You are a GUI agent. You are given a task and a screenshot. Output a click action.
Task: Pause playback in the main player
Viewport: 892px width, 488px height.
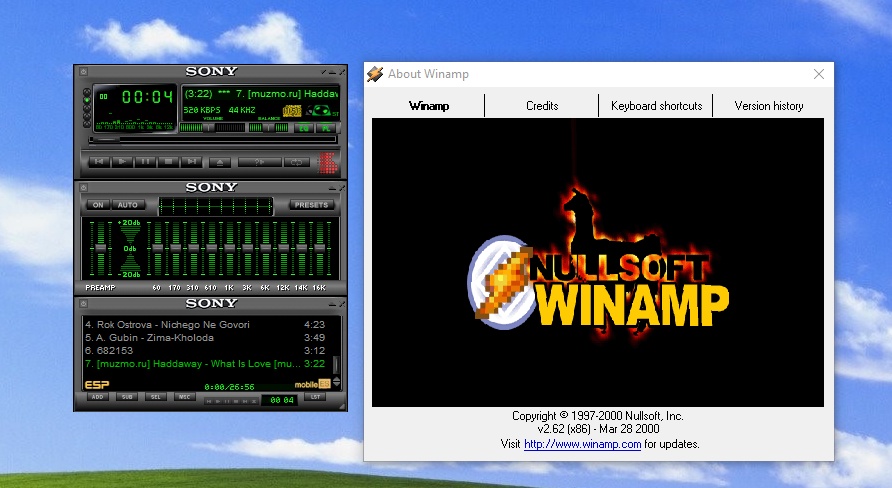146,161
